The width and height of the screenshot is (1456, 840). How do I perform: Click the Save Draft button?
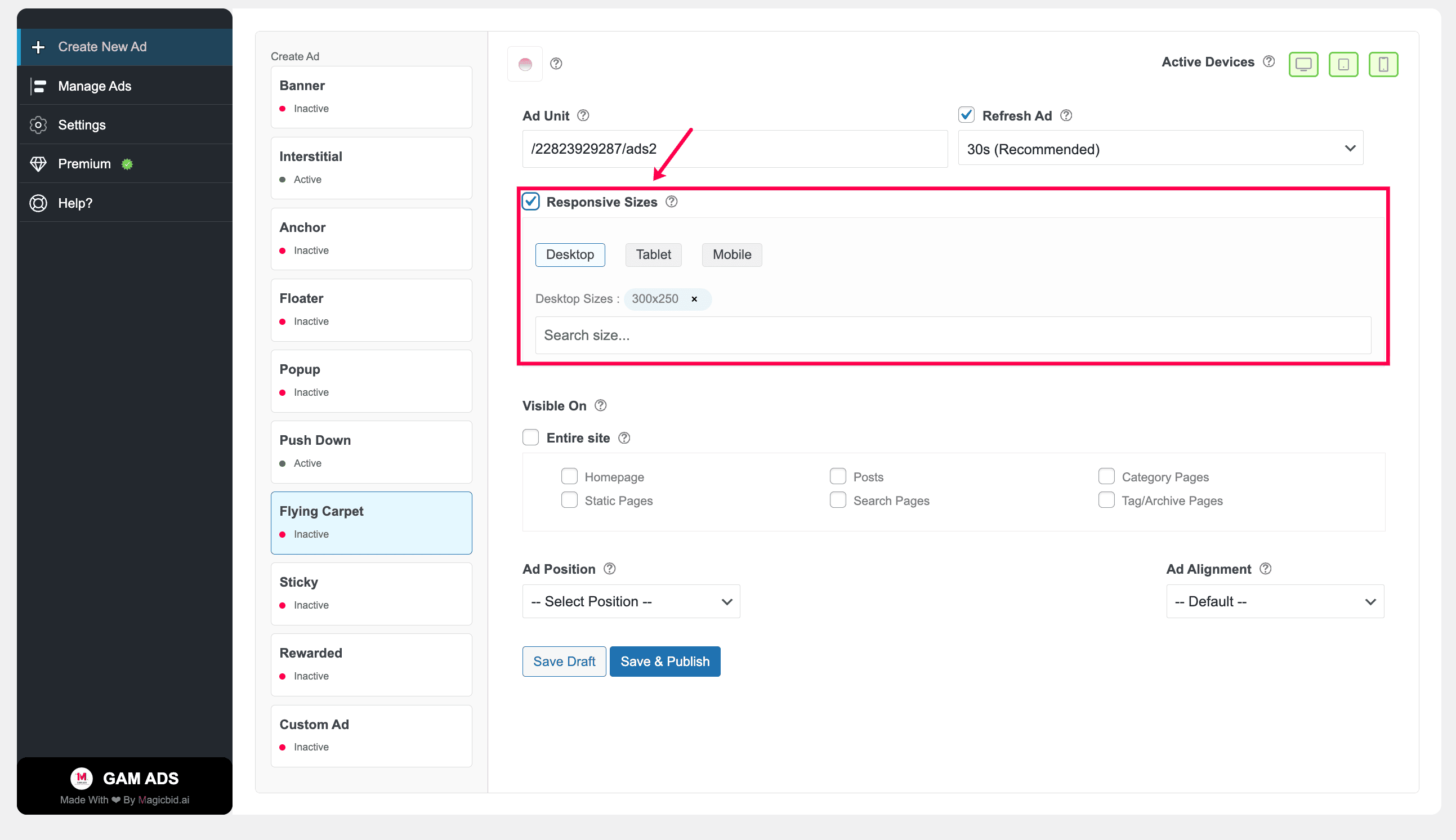(x=564, y=662)
